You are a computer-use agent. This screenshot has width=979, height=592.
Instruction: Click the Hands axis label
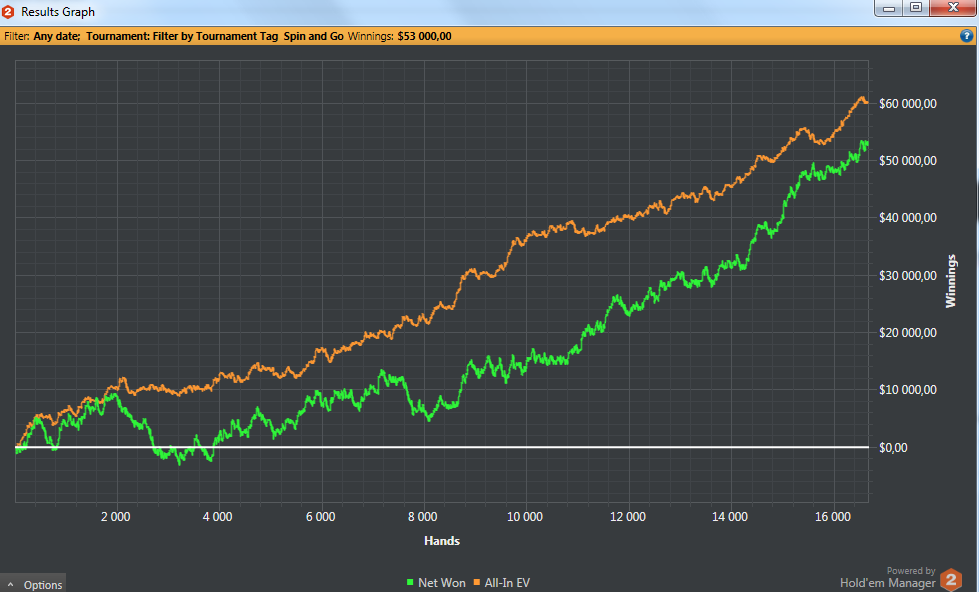pyautogui.click(x=442, y=541)
